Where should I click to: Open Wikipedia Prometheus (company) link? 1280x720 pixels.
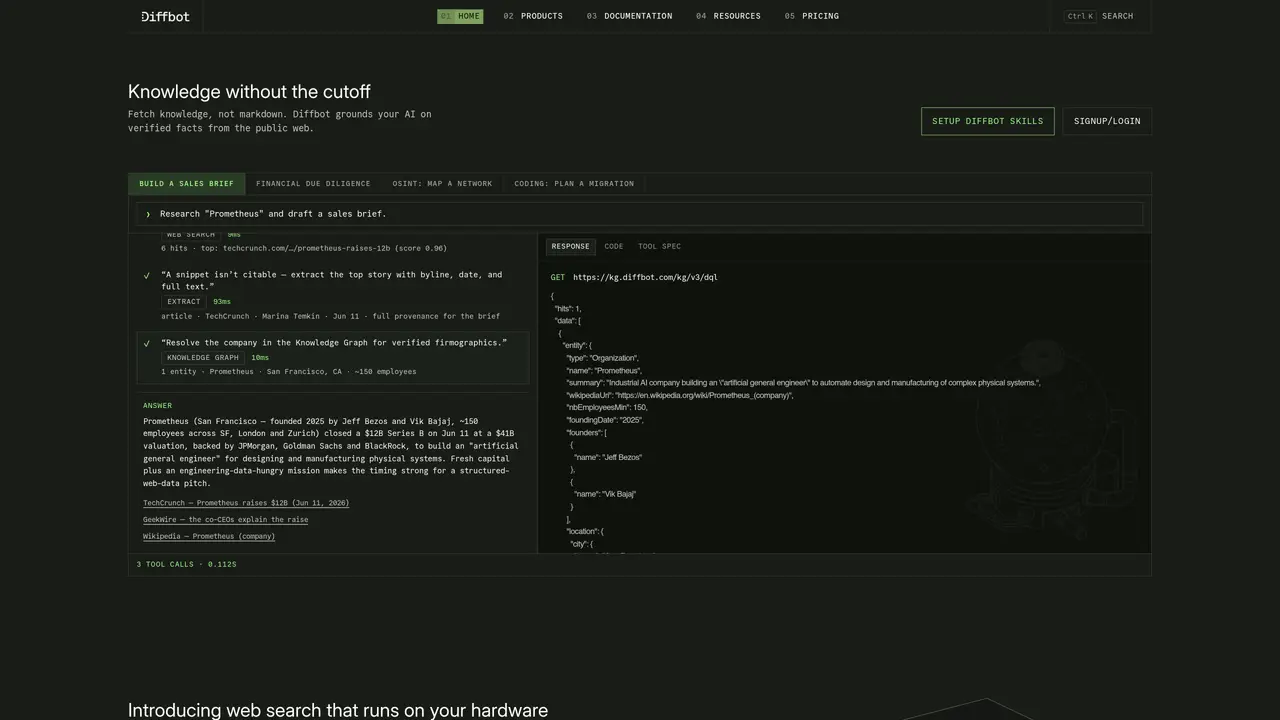coord(209,536)
